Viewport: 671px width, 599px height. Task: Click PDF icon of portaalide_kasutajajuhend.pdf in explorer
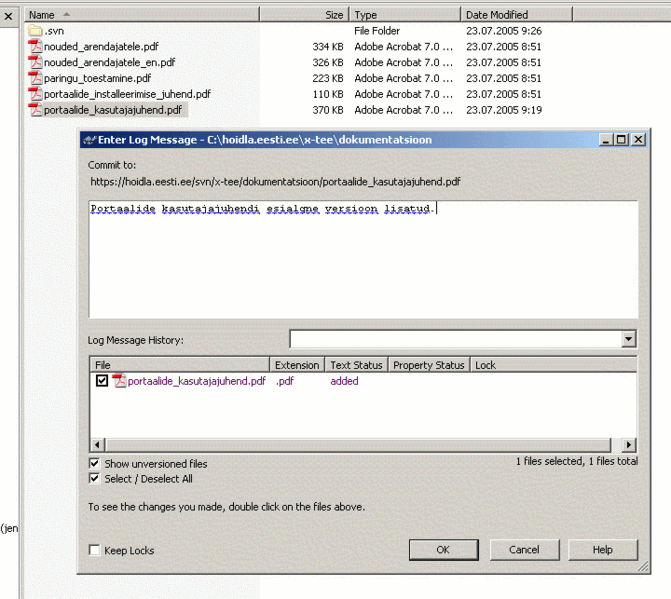[35, 110]
